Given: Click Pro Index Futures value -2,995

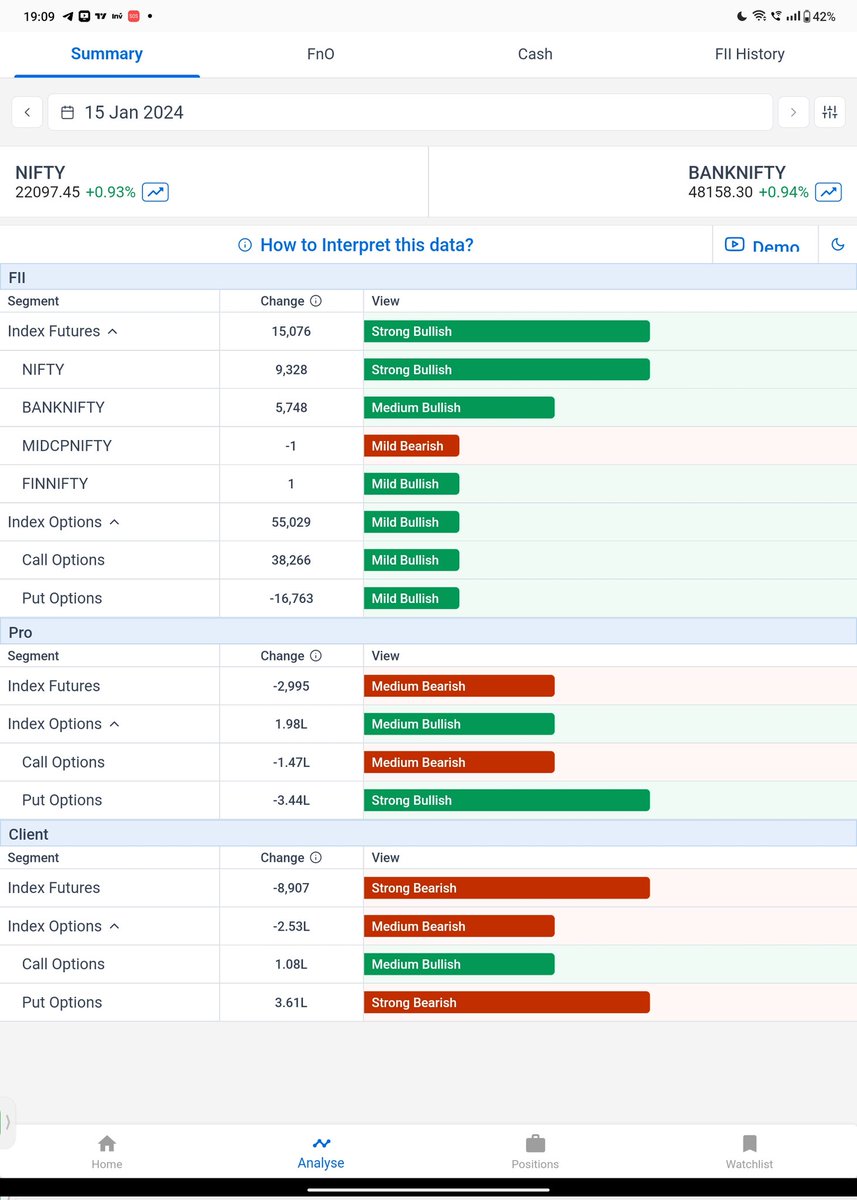Looking at the screenshot, I should (x=291, y=686).
